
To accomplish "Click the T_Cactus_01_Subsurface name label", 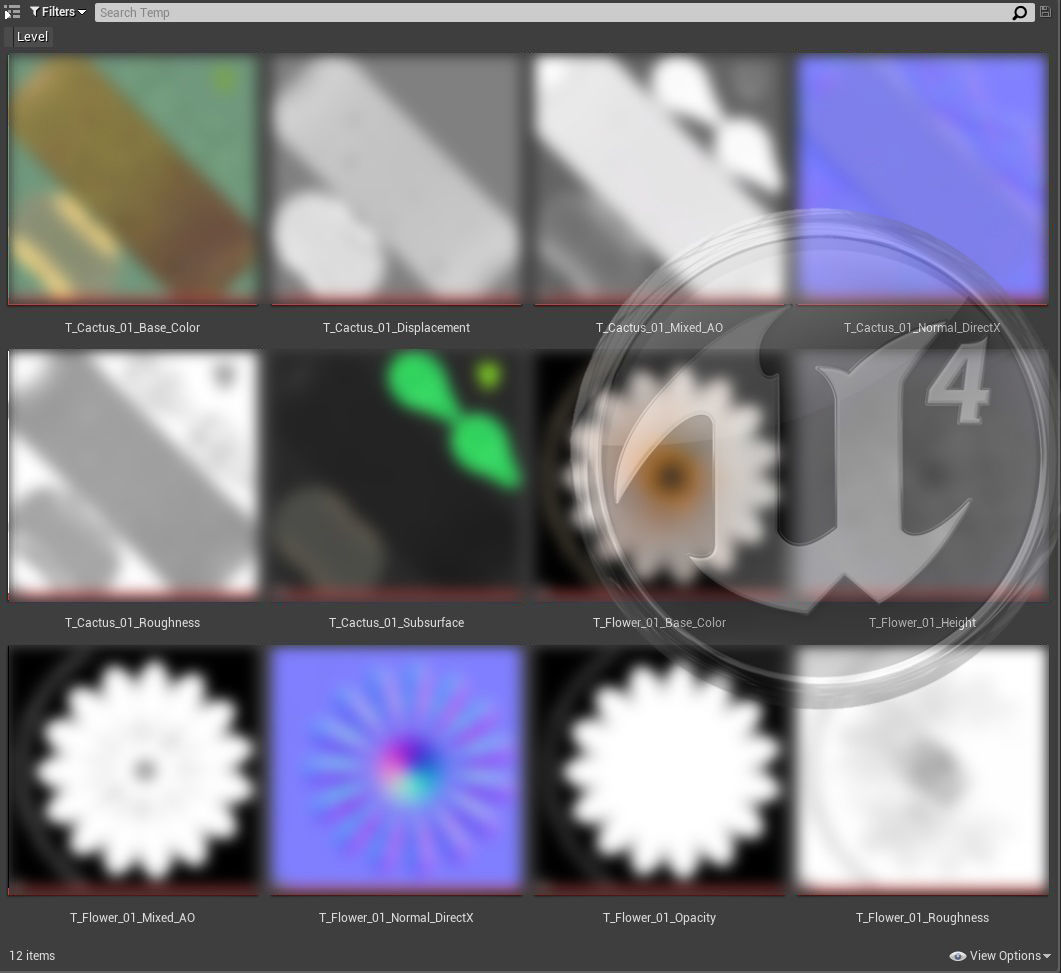I will 397,623.
